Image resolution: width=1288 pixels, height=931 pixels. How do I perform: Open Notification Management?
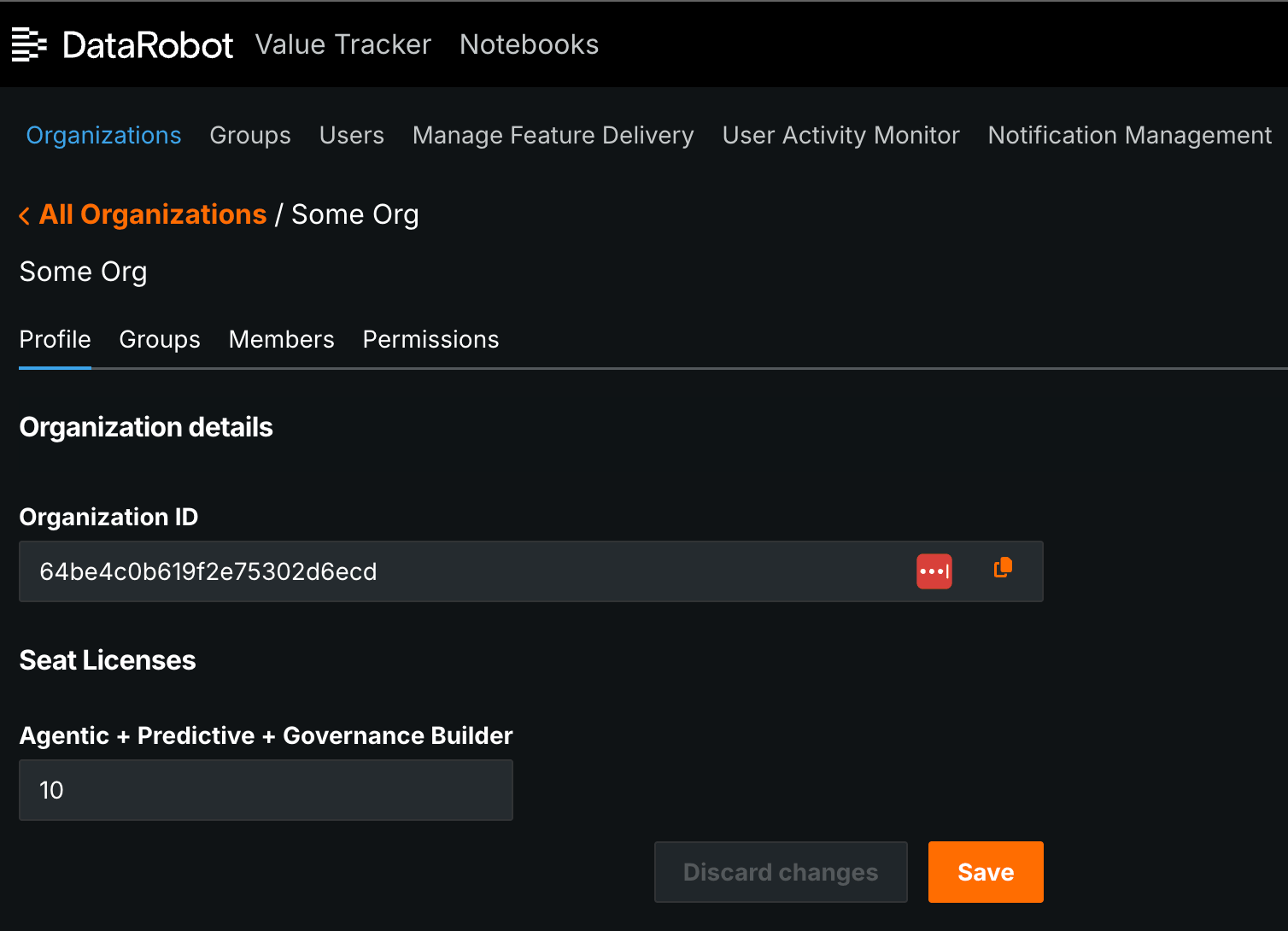[x=1129, y=135]
